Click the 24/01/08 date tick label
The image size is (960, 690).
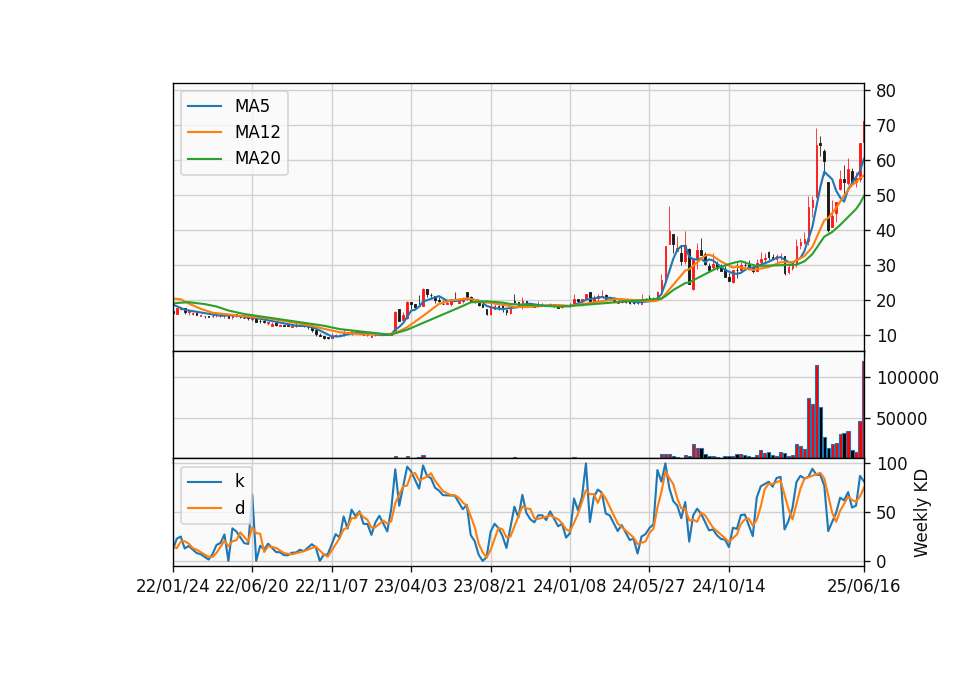569,586
